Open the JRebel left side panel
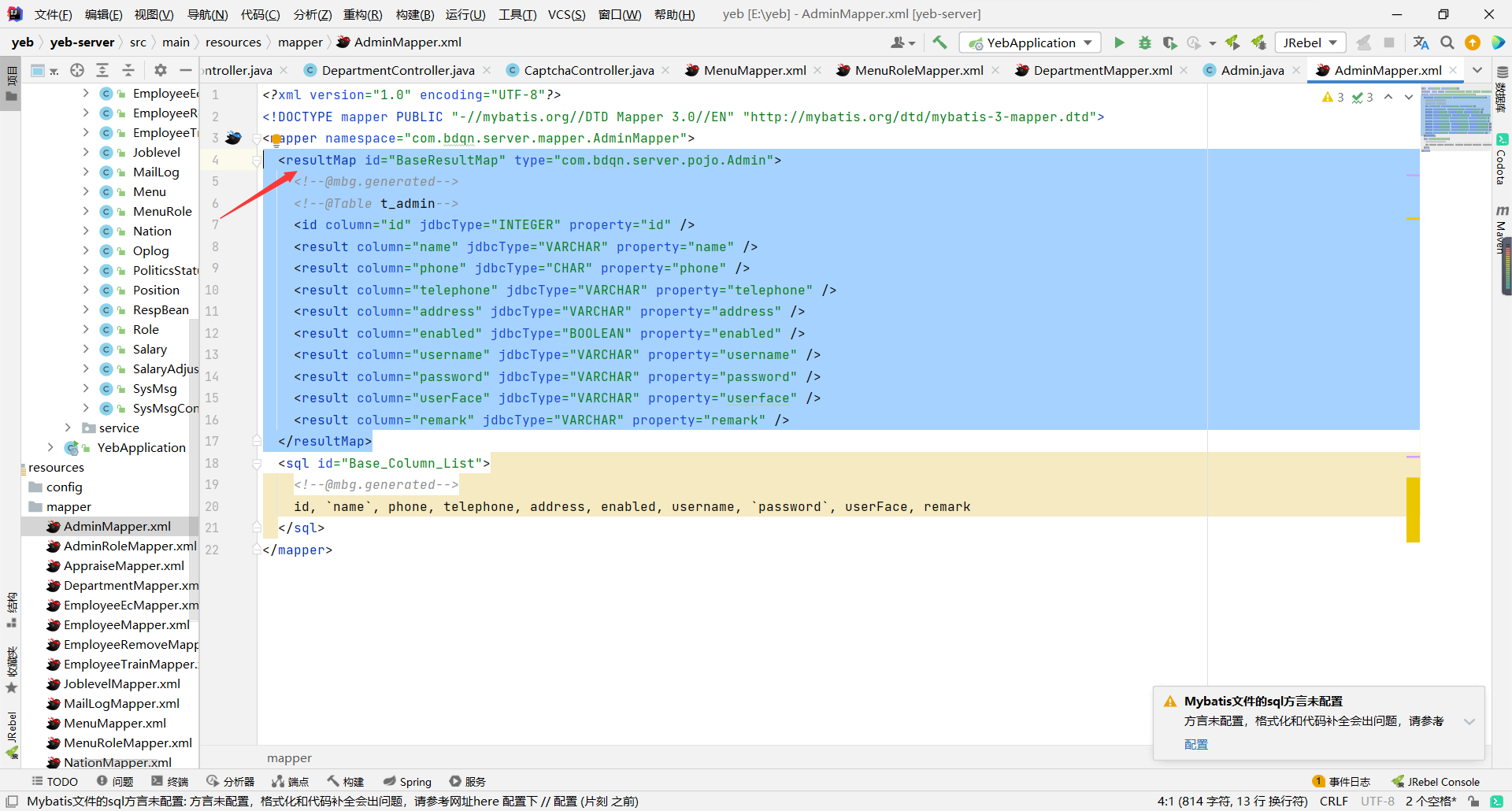This screenshot has width=1512, height=811. (12, 735)
